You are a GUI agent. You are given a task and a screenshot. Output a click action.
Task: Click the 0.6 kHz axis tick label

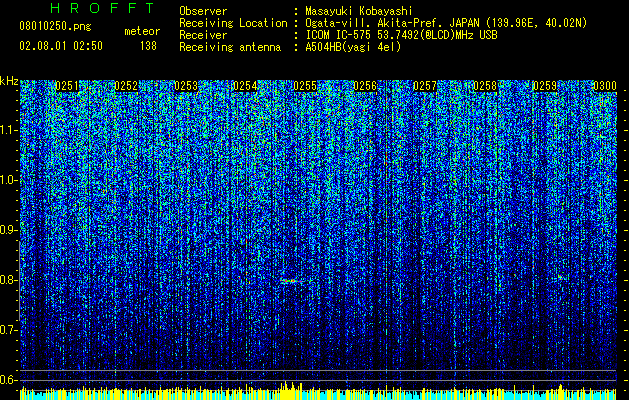(8, 380)
